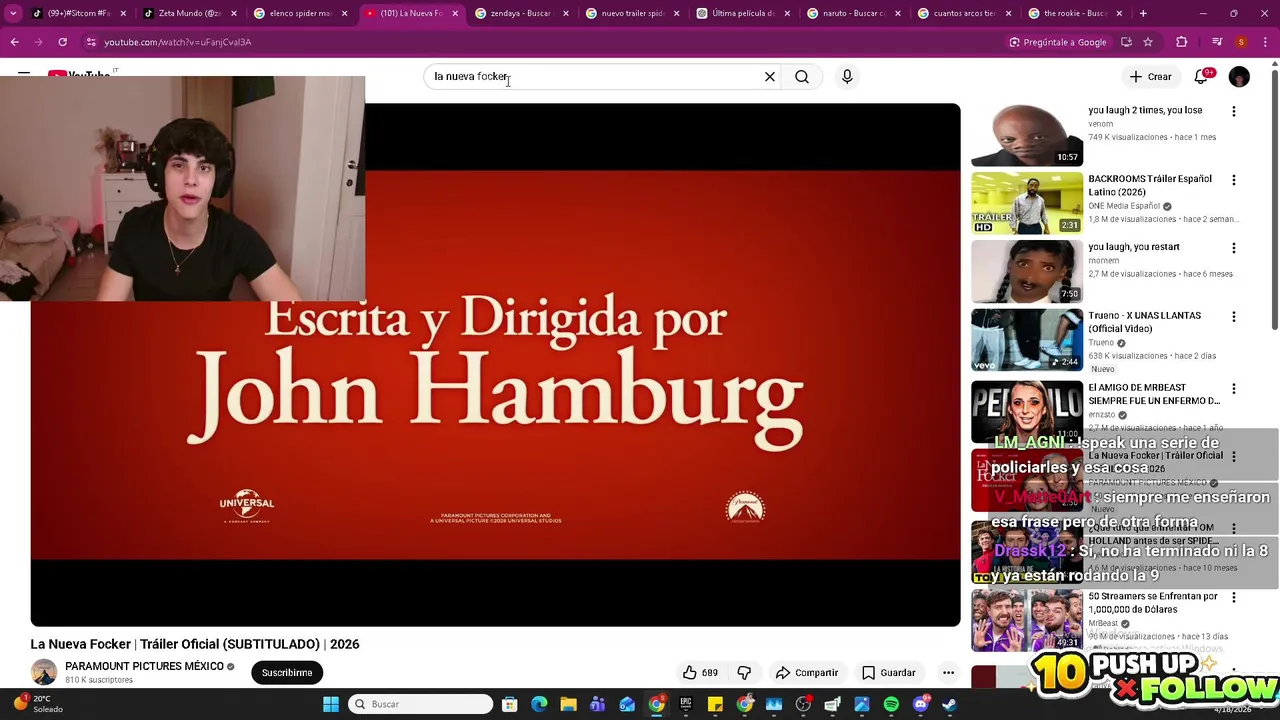Open options for El AMIGO DE MRBEAST video

click(x=1233, y=388)
